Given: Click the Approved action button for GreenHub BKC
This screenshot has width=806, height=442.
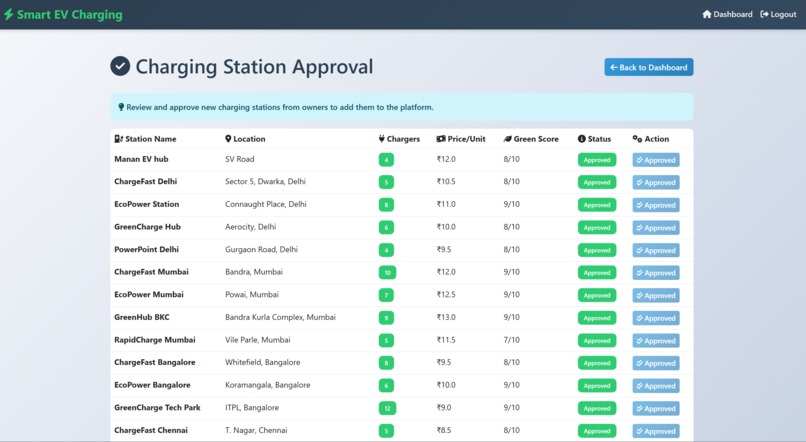Looking at the screenshot, I should tap(656, 318).
